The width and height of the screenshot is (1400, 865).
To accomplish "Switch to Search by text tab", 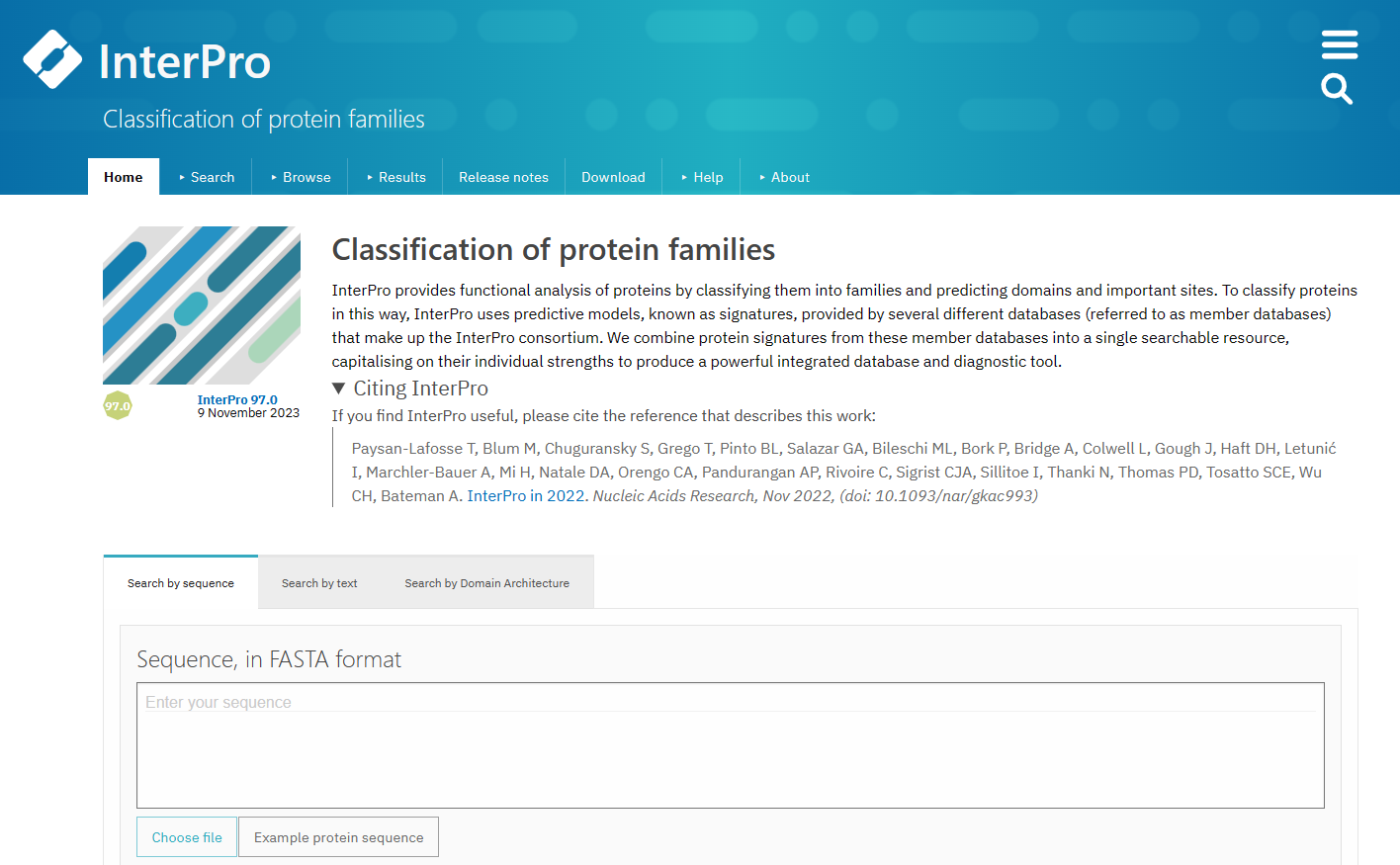I will click(319, 583).
